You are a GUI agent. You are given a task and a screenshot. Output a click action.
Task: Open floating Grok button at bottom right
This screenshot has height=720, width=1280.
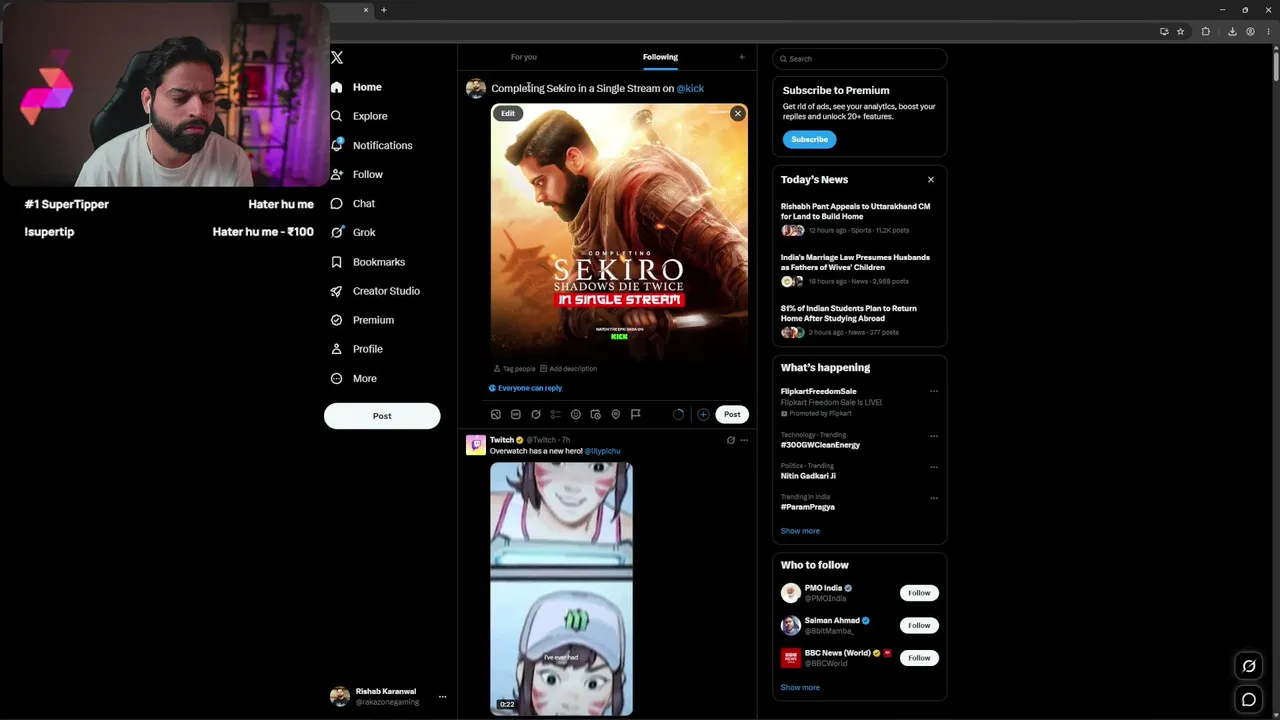point(1249,666)
